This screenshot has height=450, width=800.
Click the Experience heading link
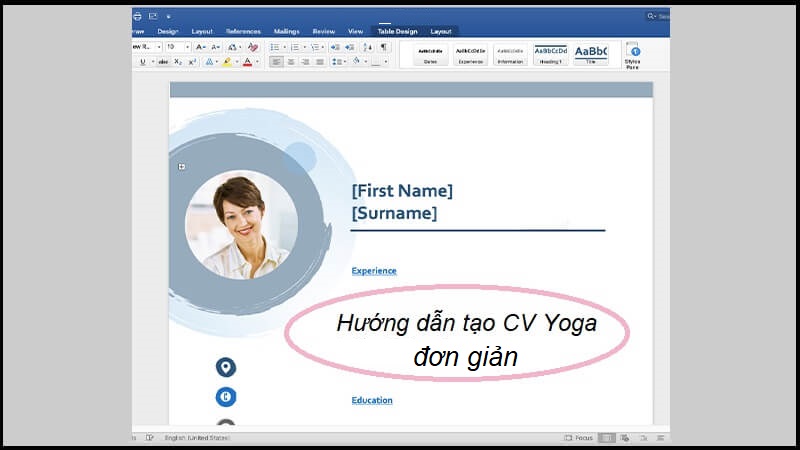374,271
